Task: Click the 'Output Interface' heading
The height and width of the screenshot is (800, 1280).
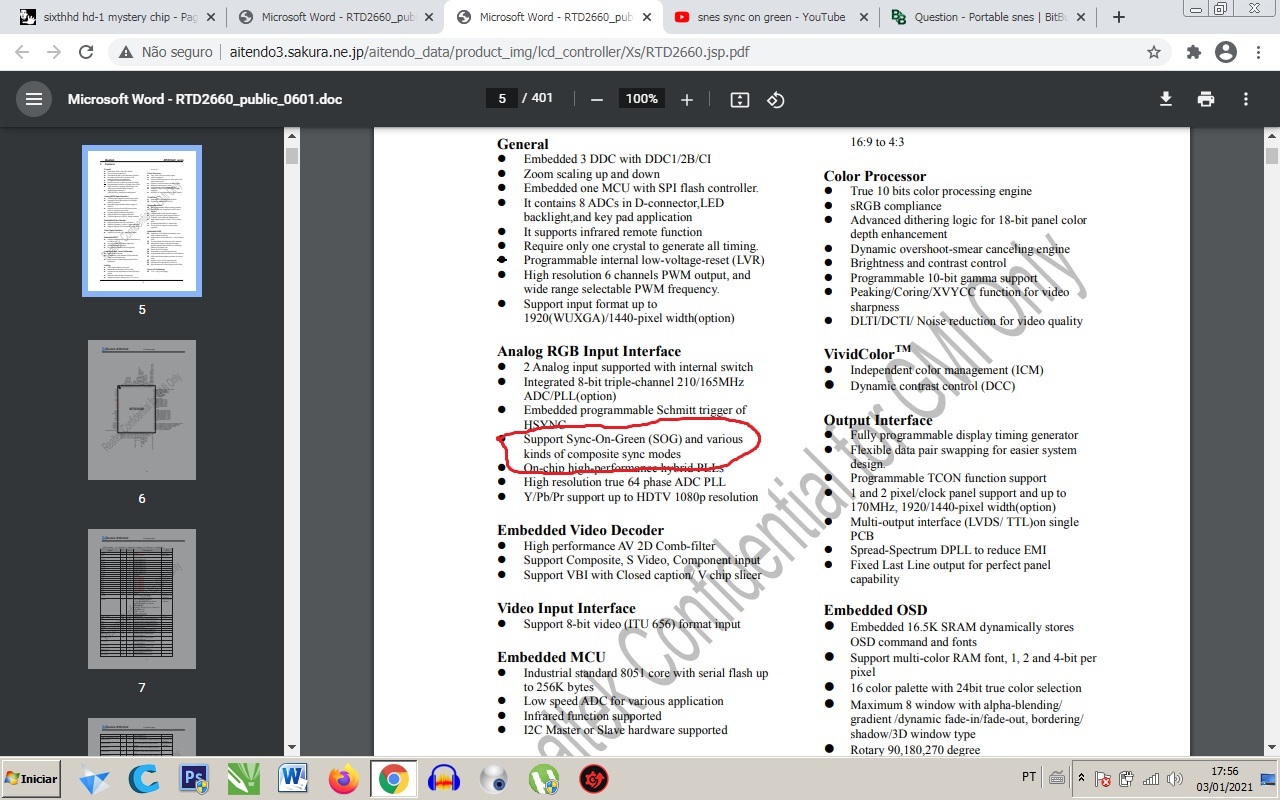Action: tap(878, 420)
